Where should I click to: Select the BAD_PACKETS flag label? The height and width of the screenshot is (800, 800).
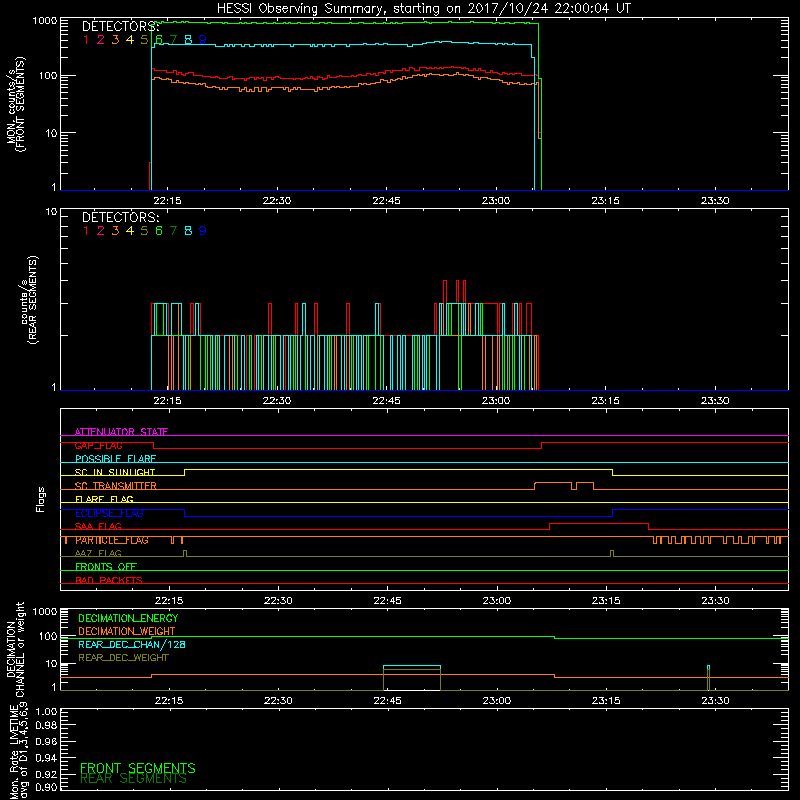coord(109,580)
